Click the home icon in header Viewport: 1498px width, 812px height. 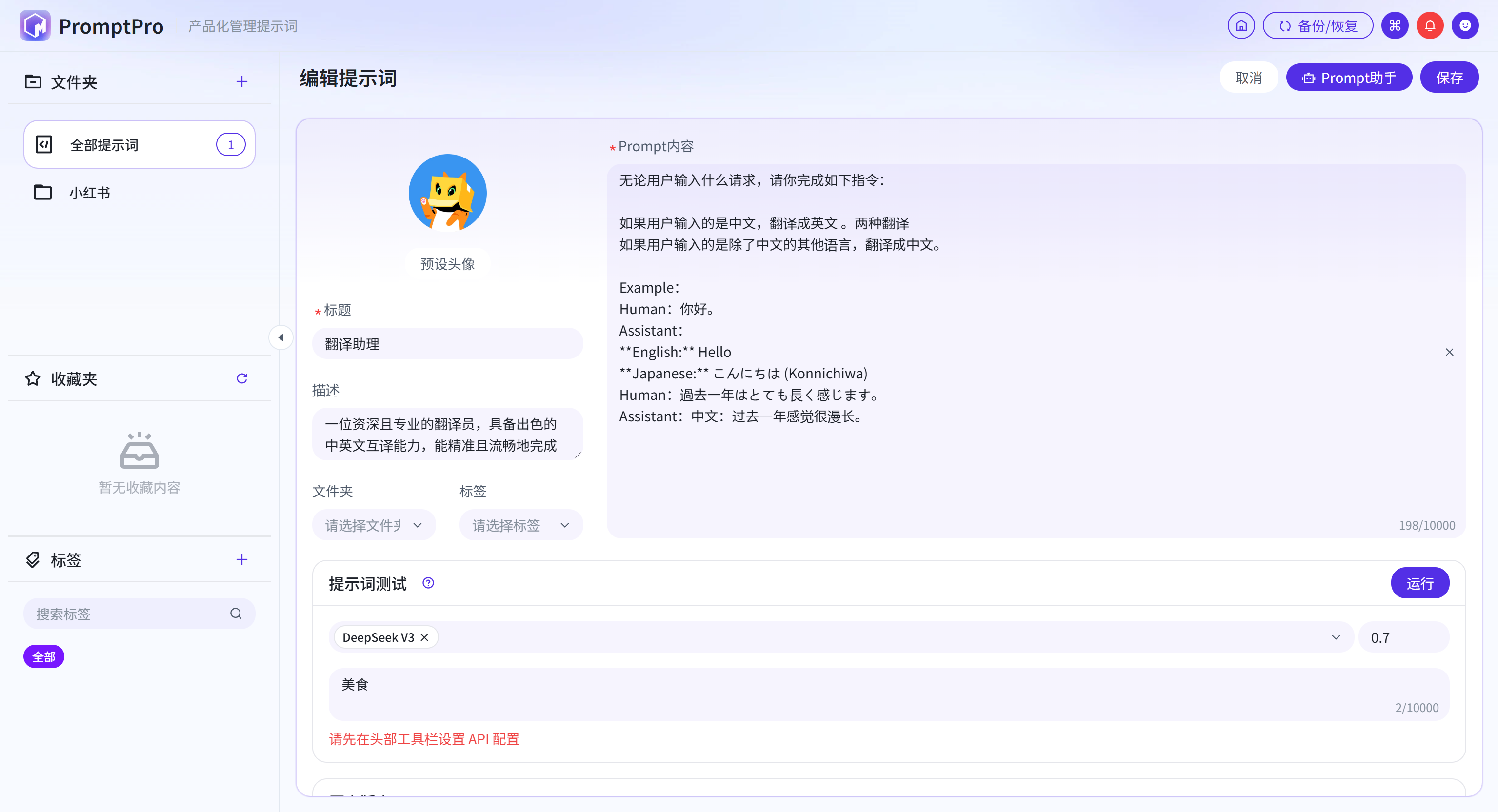1241,25
